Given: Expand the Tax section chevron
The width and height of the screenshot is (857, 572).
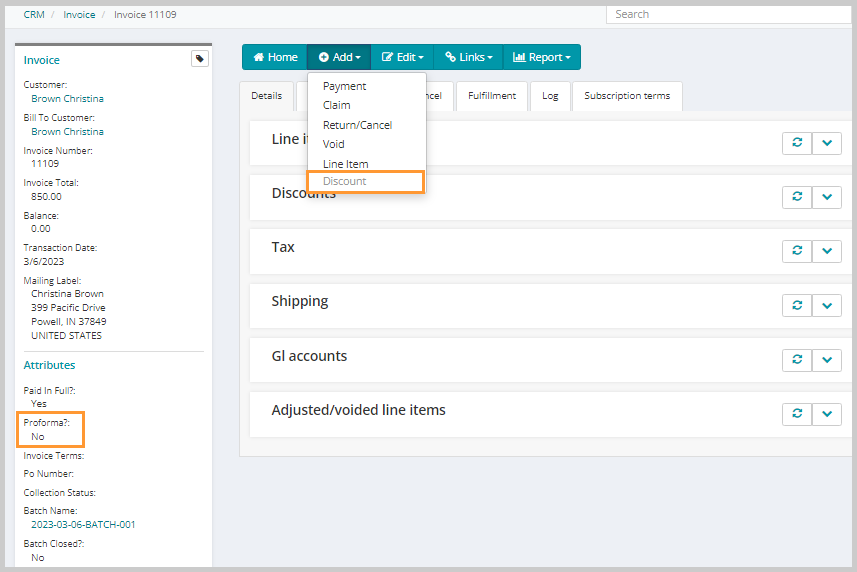Looking at the screenshot, I should pyautogui.click(x=826, y=251).
